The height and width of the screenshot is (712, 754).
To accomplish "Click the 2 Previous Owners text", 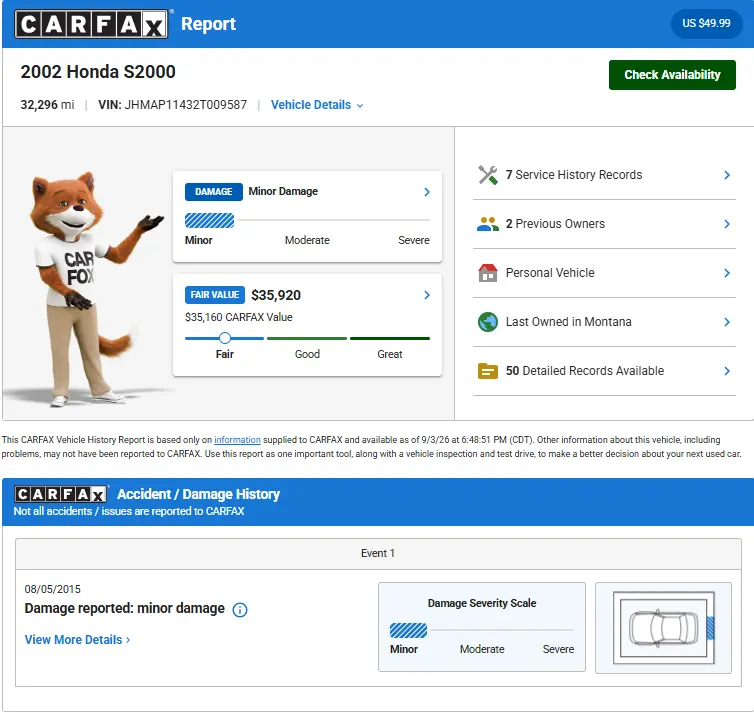I will tap(555, 224).
